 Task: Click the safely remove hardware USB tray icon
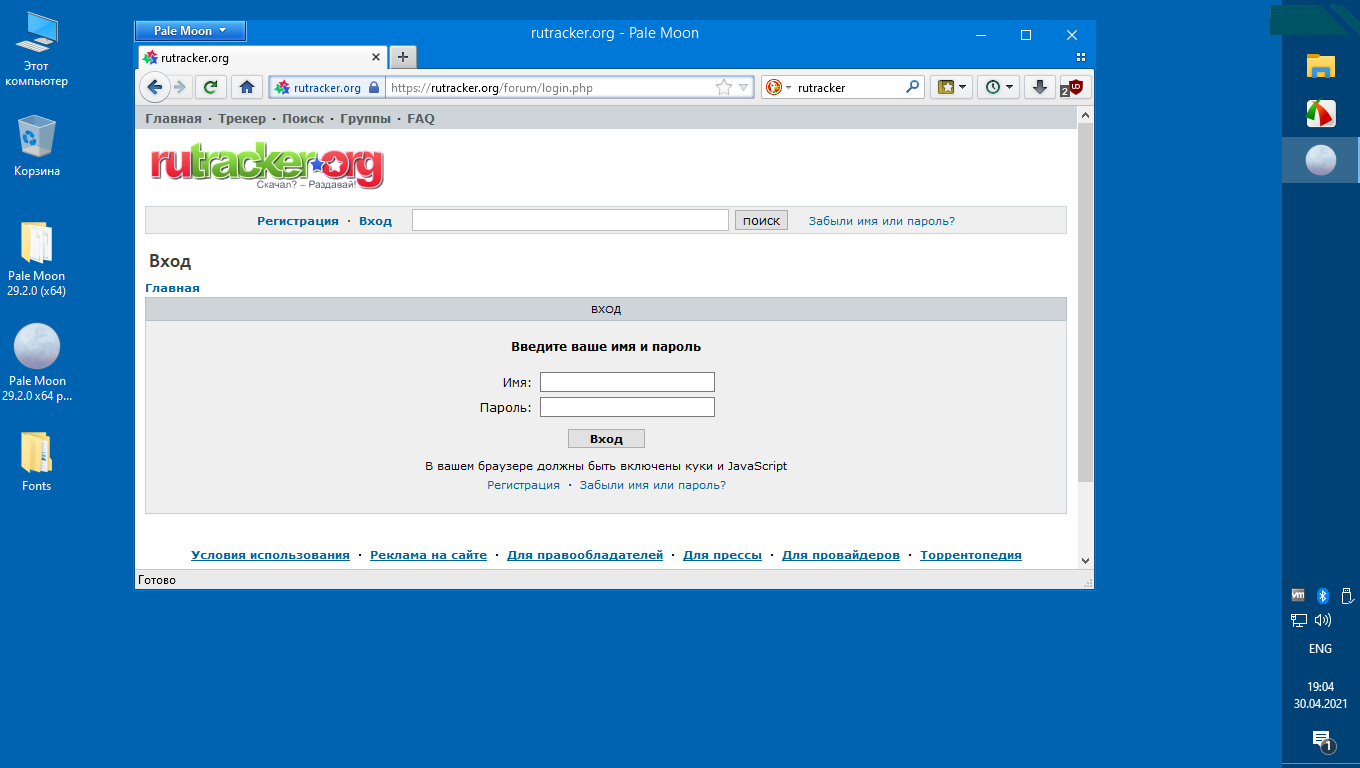click(1346, 595)
